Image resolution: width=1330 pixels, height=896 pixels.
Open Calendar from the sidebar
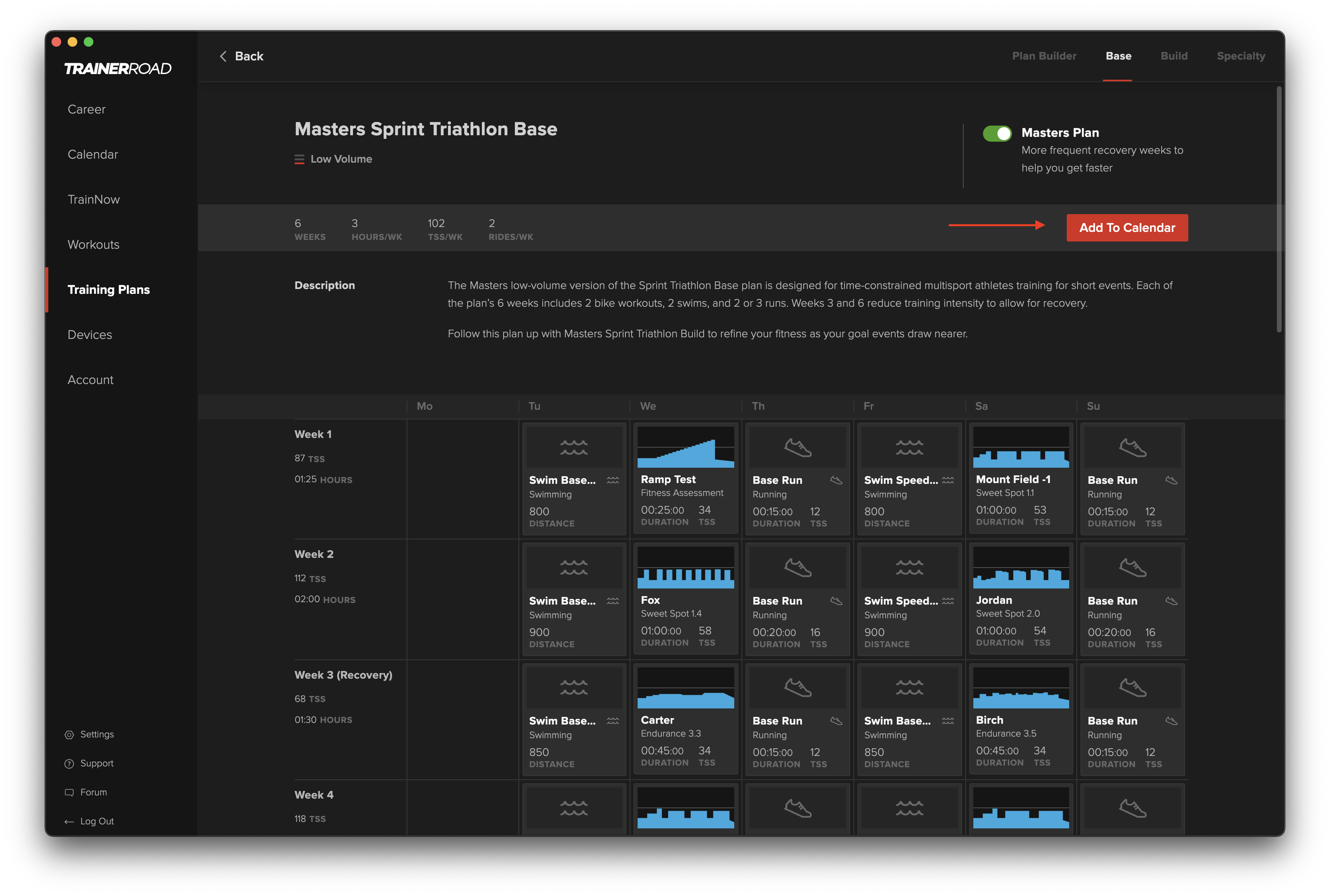click(93, 154)
